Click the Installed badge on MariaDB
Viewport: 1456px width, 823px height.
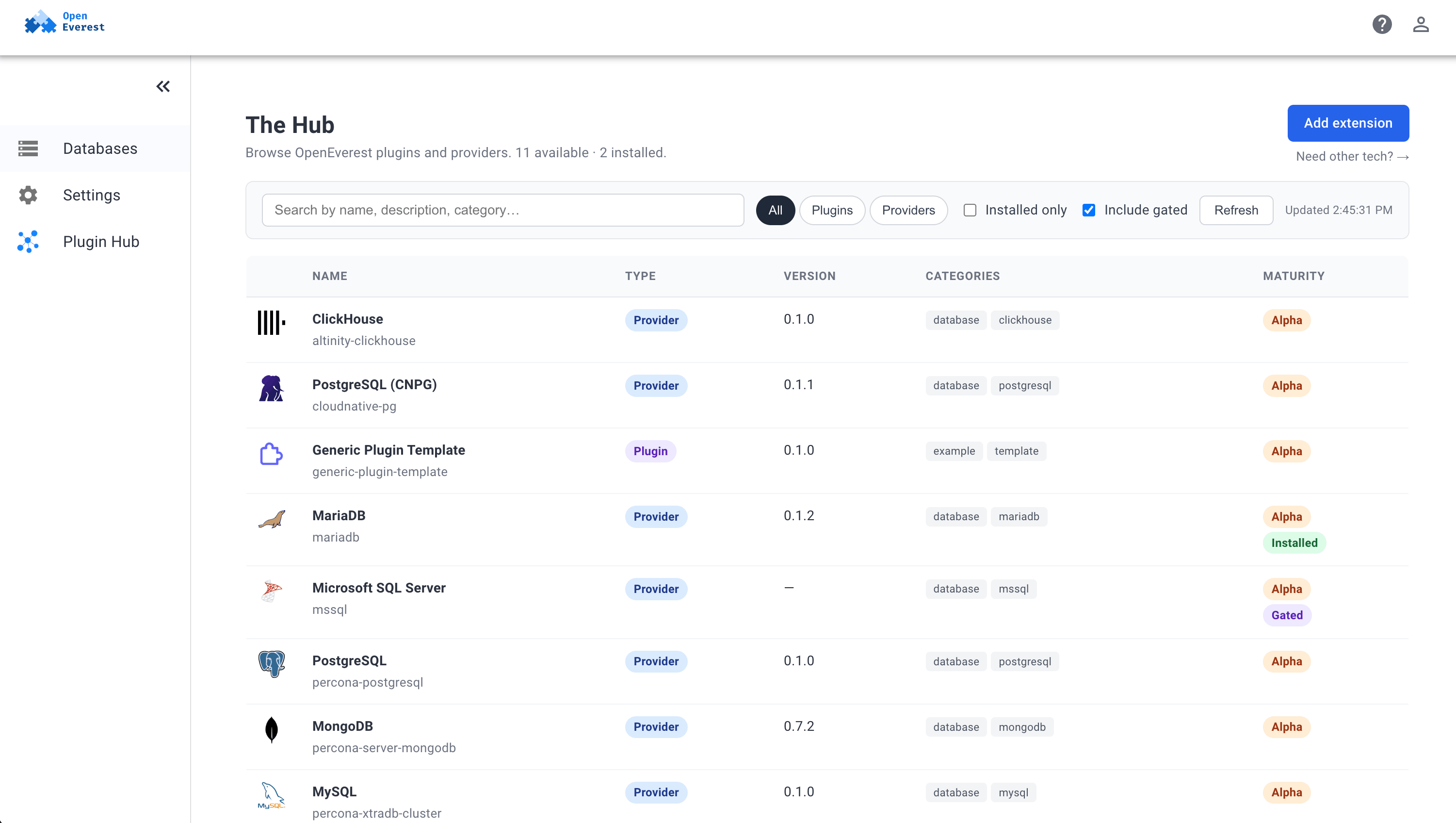coord(1294,543)
